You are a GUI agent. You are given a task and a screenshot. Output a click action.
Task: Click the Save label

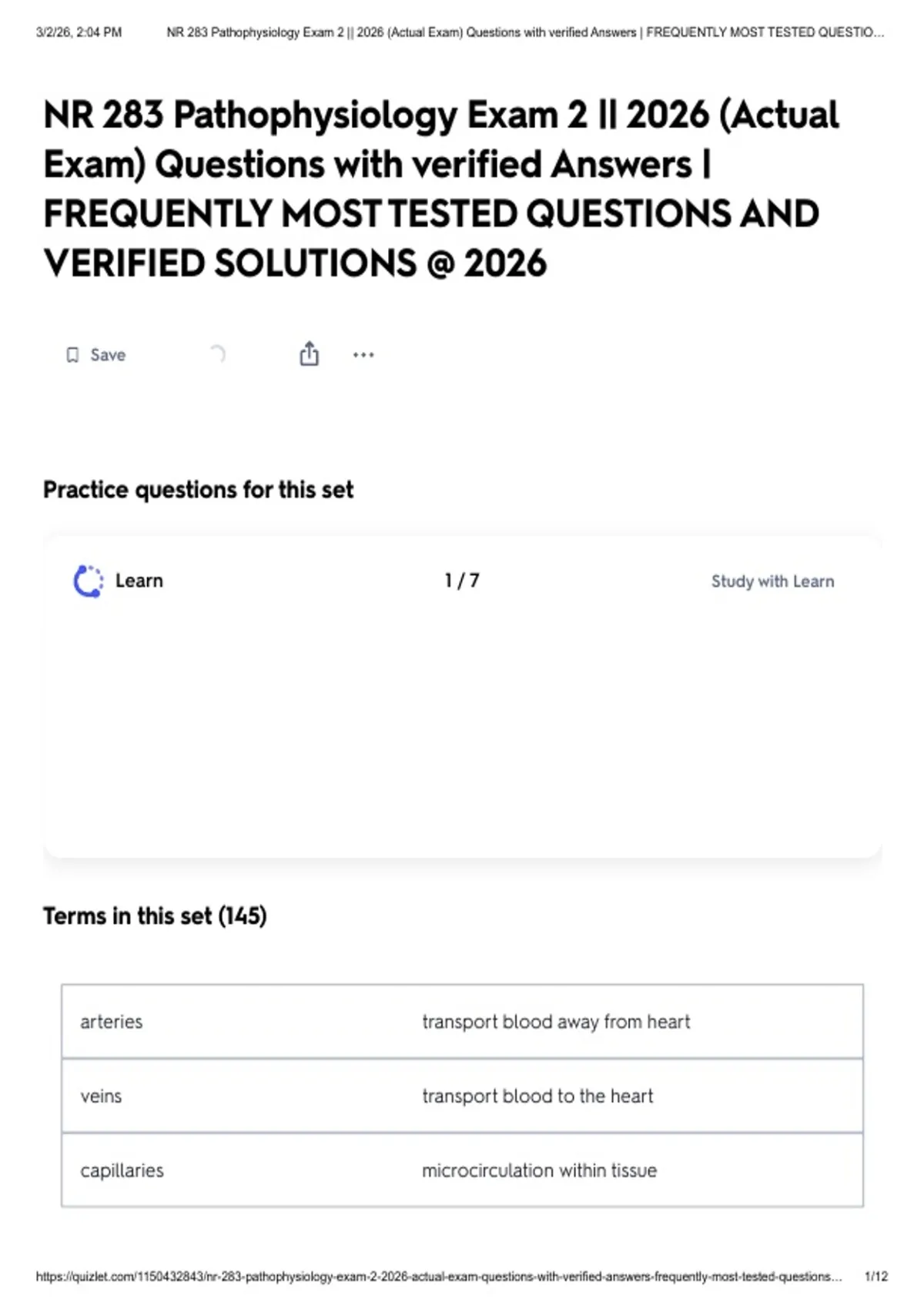tap(108, 355)
